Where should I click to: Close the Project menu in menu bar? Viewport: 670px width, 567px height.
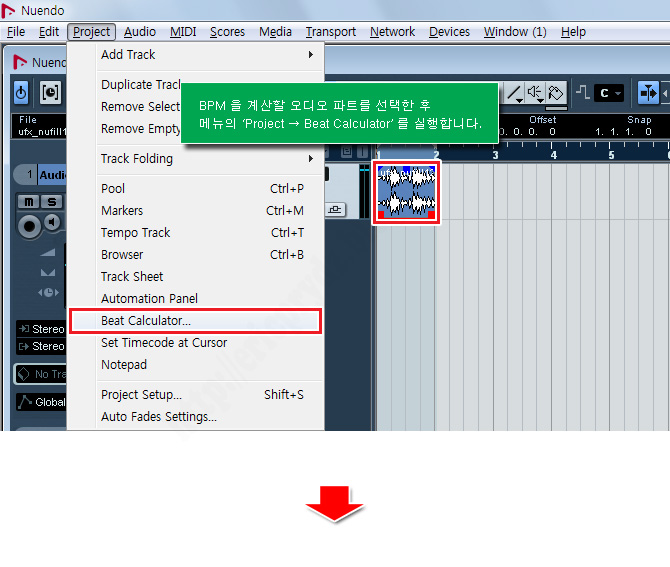91,32
